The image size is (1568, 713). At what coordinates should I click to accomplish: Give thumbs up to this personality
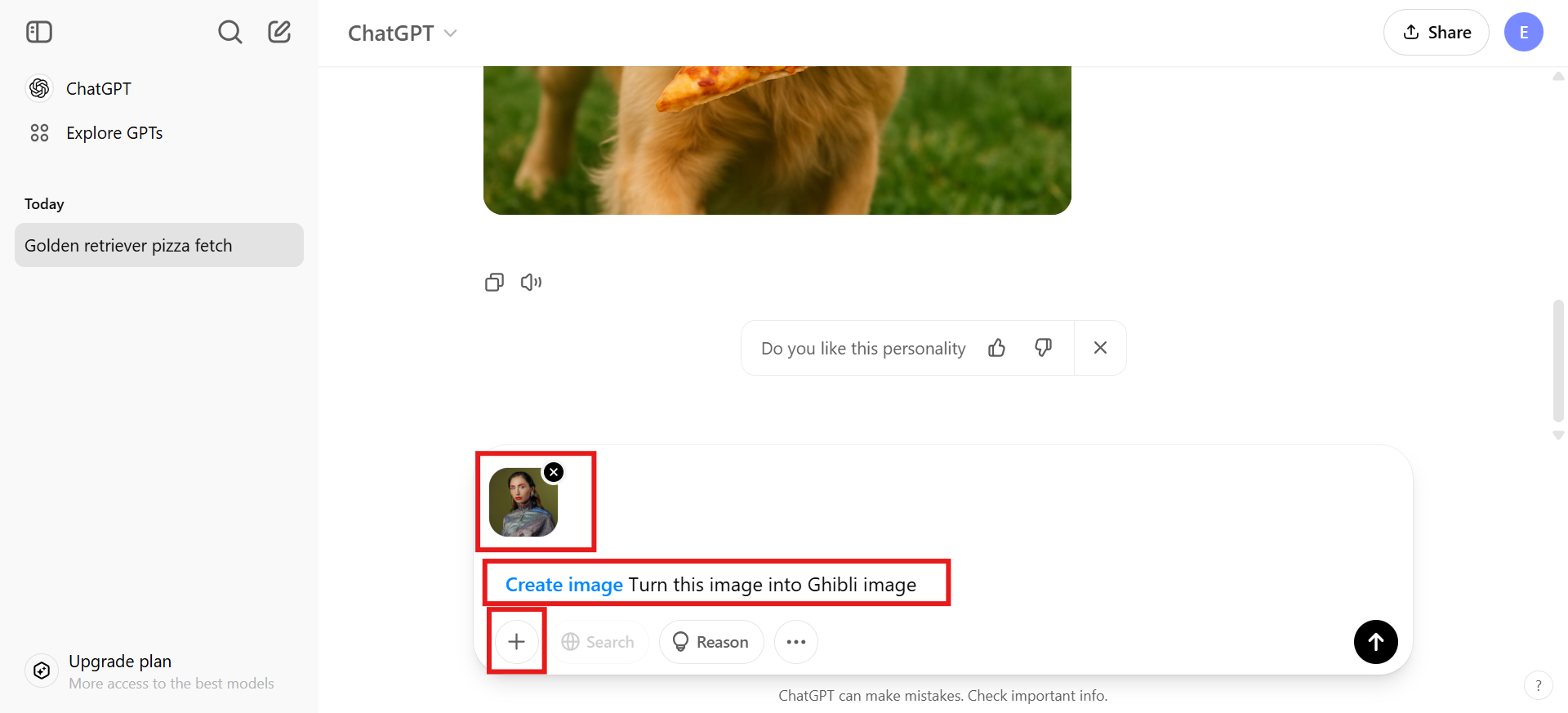click(996, 348)
